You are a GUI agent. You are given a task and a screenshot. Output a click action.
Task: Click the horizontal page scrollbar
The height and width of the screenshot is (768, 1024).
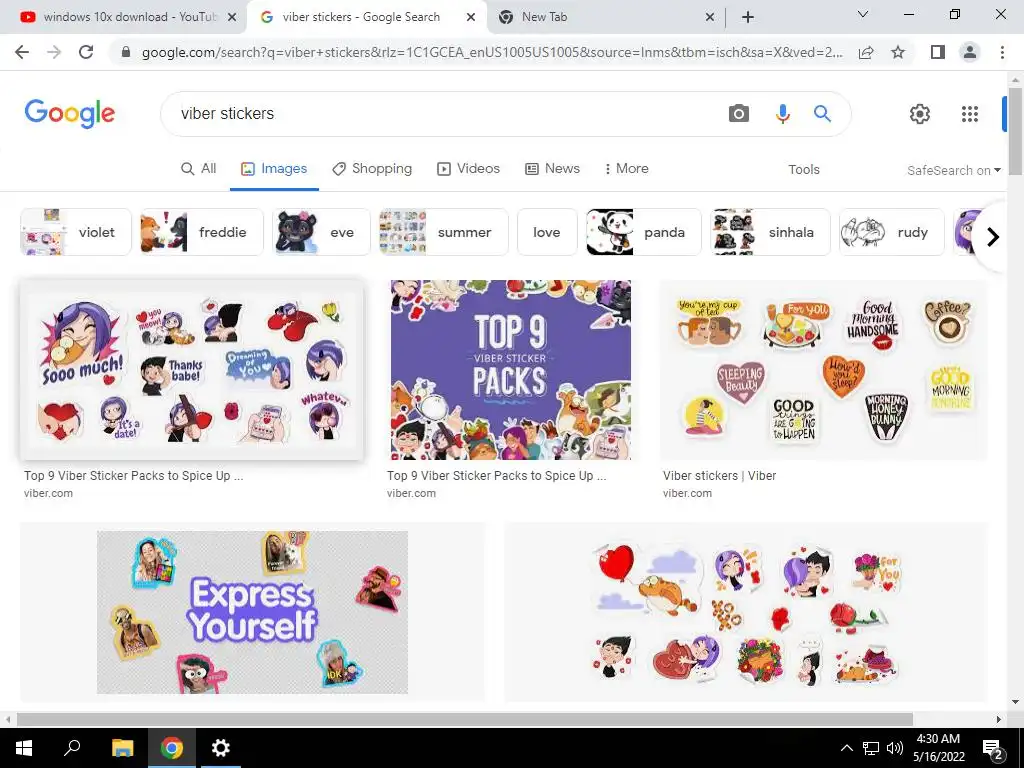click(464, 719)
